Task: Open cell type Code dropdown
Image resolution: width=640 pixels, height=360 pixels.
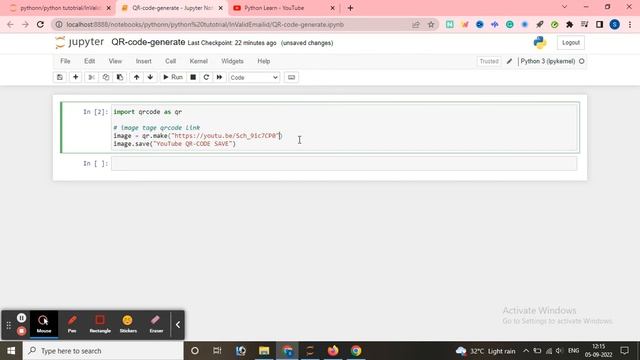Action: pyautogui.click(x=254, y=78)
